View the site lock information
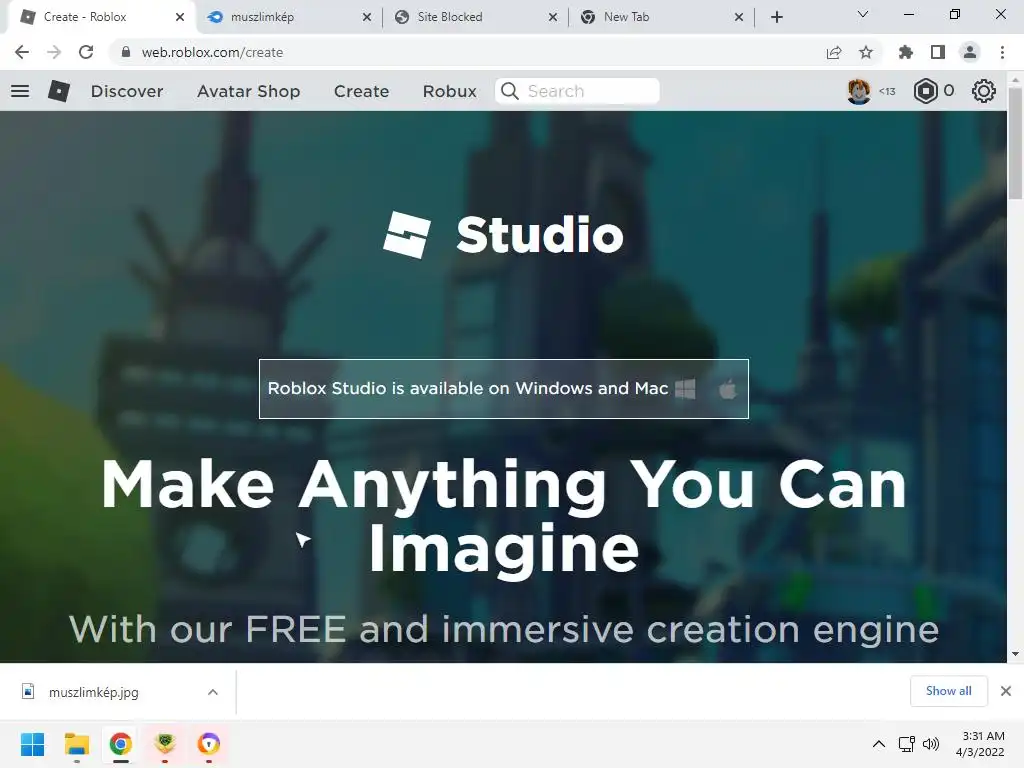 126,52
